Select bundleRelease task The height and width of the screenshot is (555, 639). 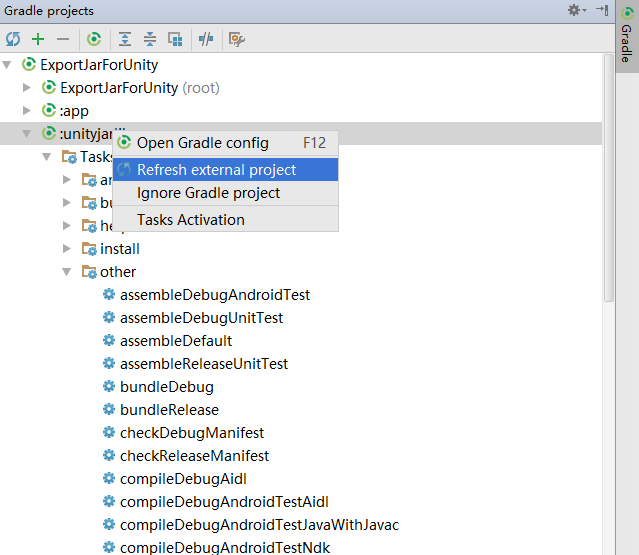point(161,410)
